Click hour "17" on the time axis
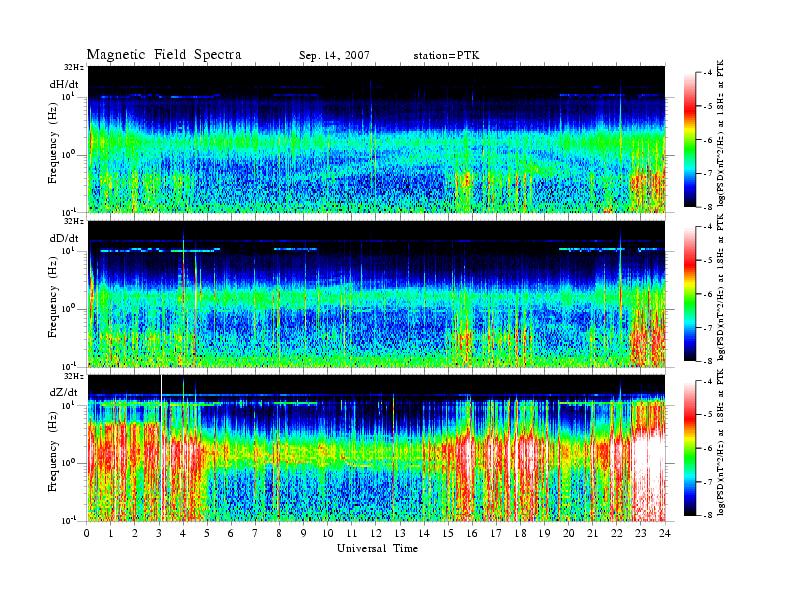This screenshot has width=792, height=612. (x=496, y=533)
